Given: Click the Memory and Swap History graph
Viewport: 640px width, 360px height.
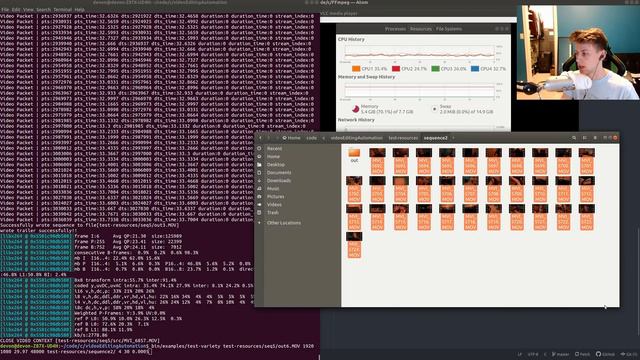Looking at the screenshot, I should 419,91.
